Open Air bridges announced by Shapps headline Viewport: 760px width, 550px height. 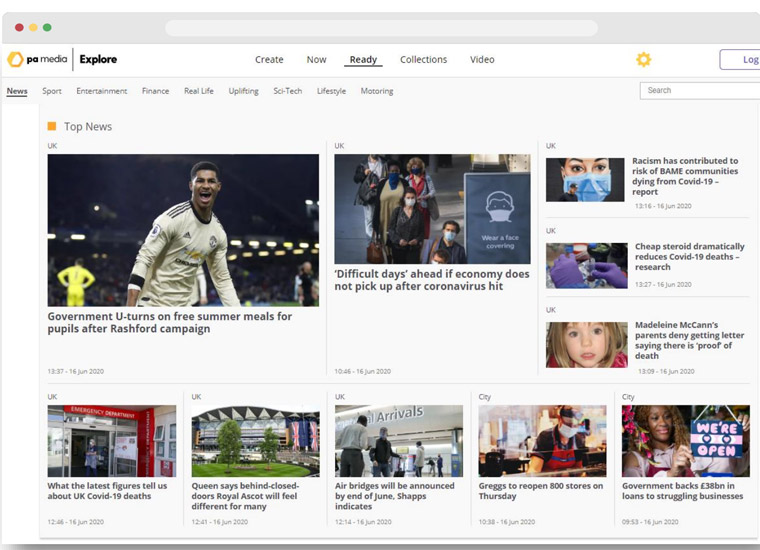tap(395, 496)
